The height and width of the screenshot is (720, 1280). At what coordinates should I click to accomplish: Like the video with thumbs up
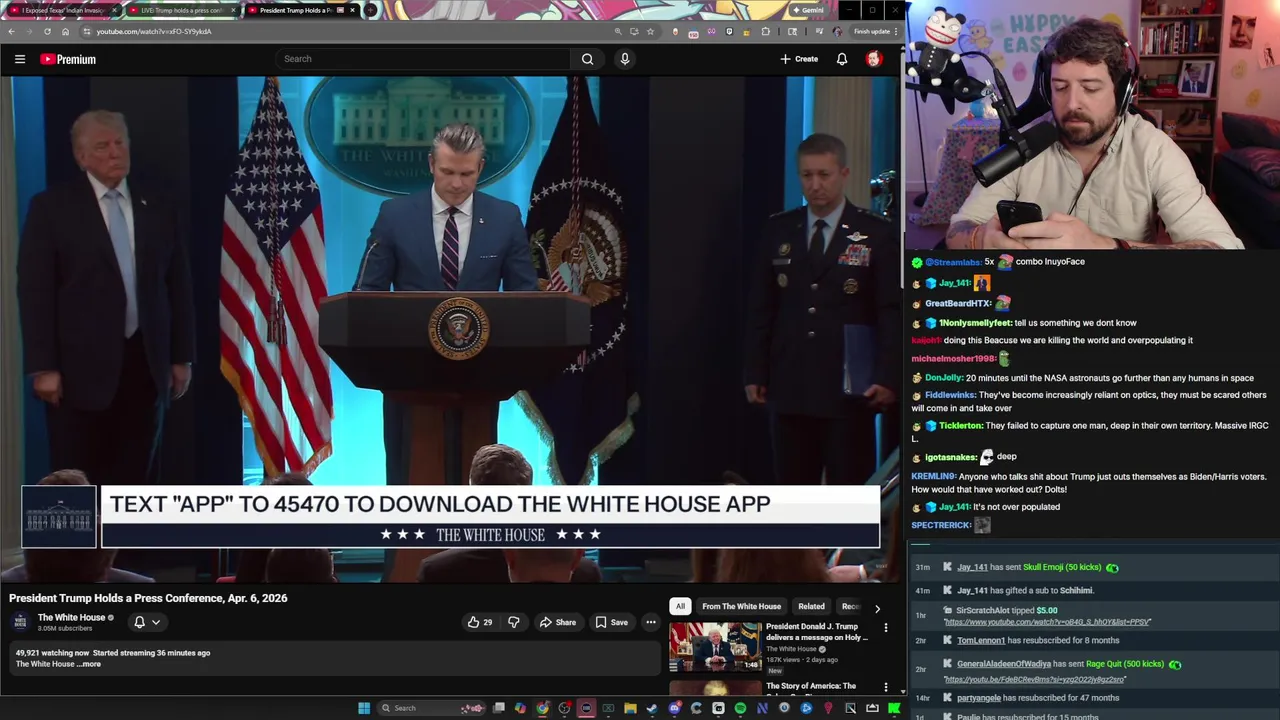pyautogui.click(x=480, y=622)
